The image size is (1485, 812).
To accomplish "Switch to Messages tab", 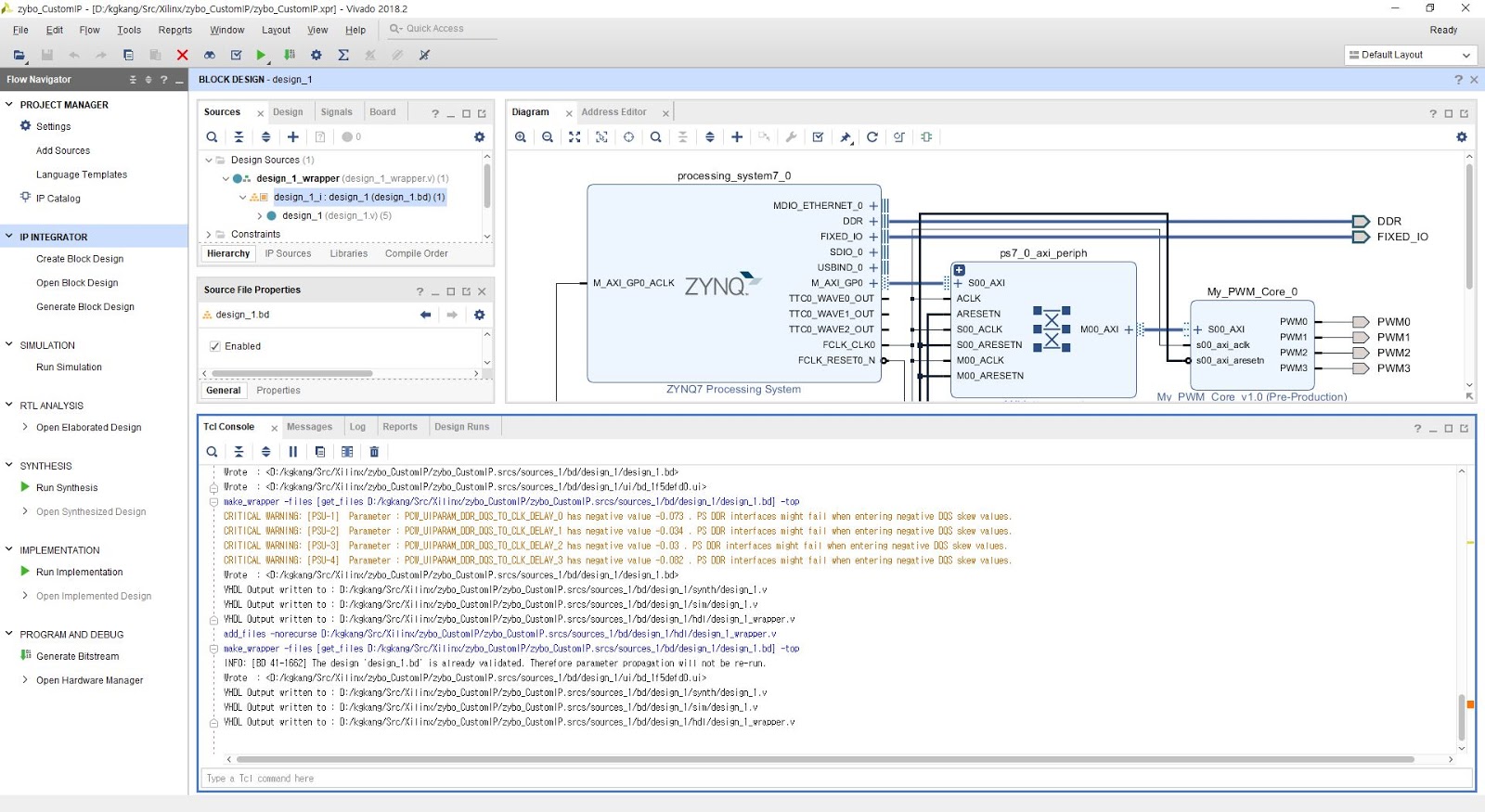I will coord(309,427).
